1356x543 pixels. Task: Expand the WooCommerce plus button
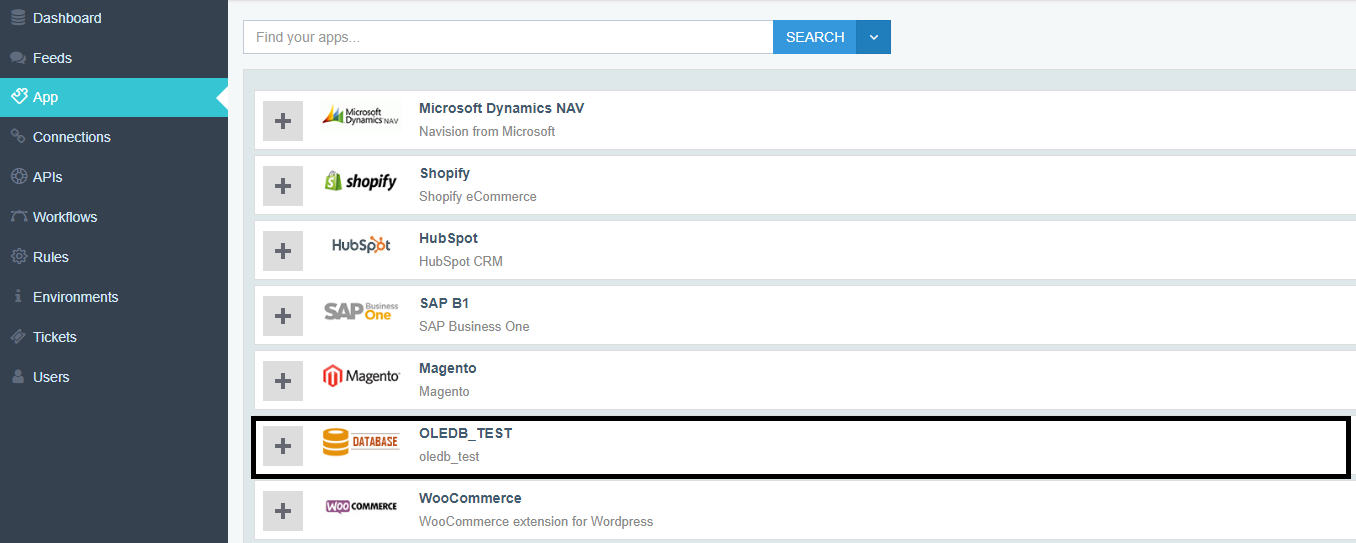point(283,511)
